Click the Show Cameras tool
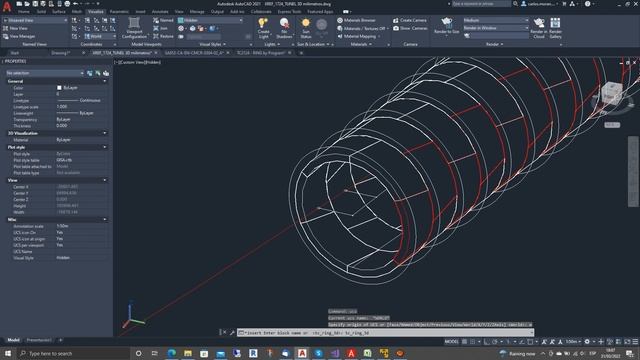Screen dimensions: 640x360 pyautogui.click(x=410, y=28)
